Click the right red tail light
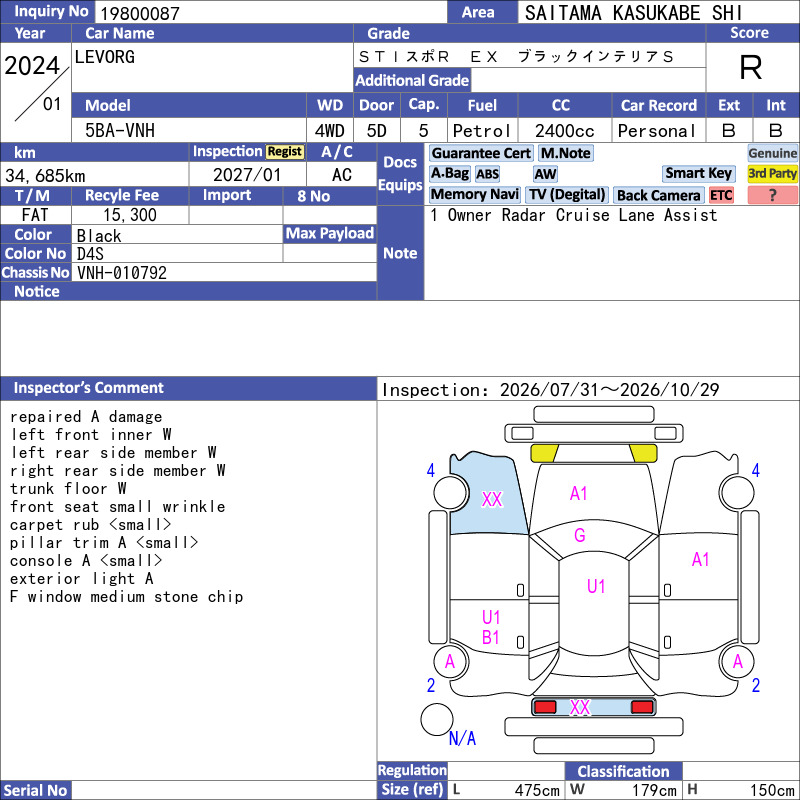The width and height of the screenshot is (800, 800). (x=642, y=707)
